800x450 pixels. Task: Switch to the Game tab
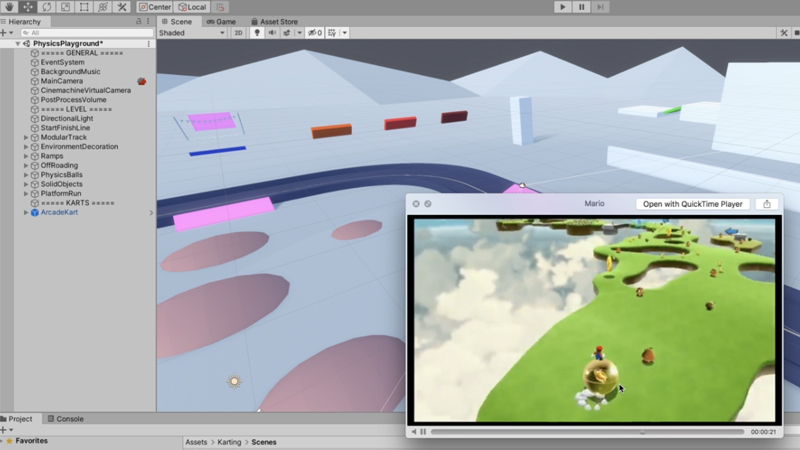(221, 21)
